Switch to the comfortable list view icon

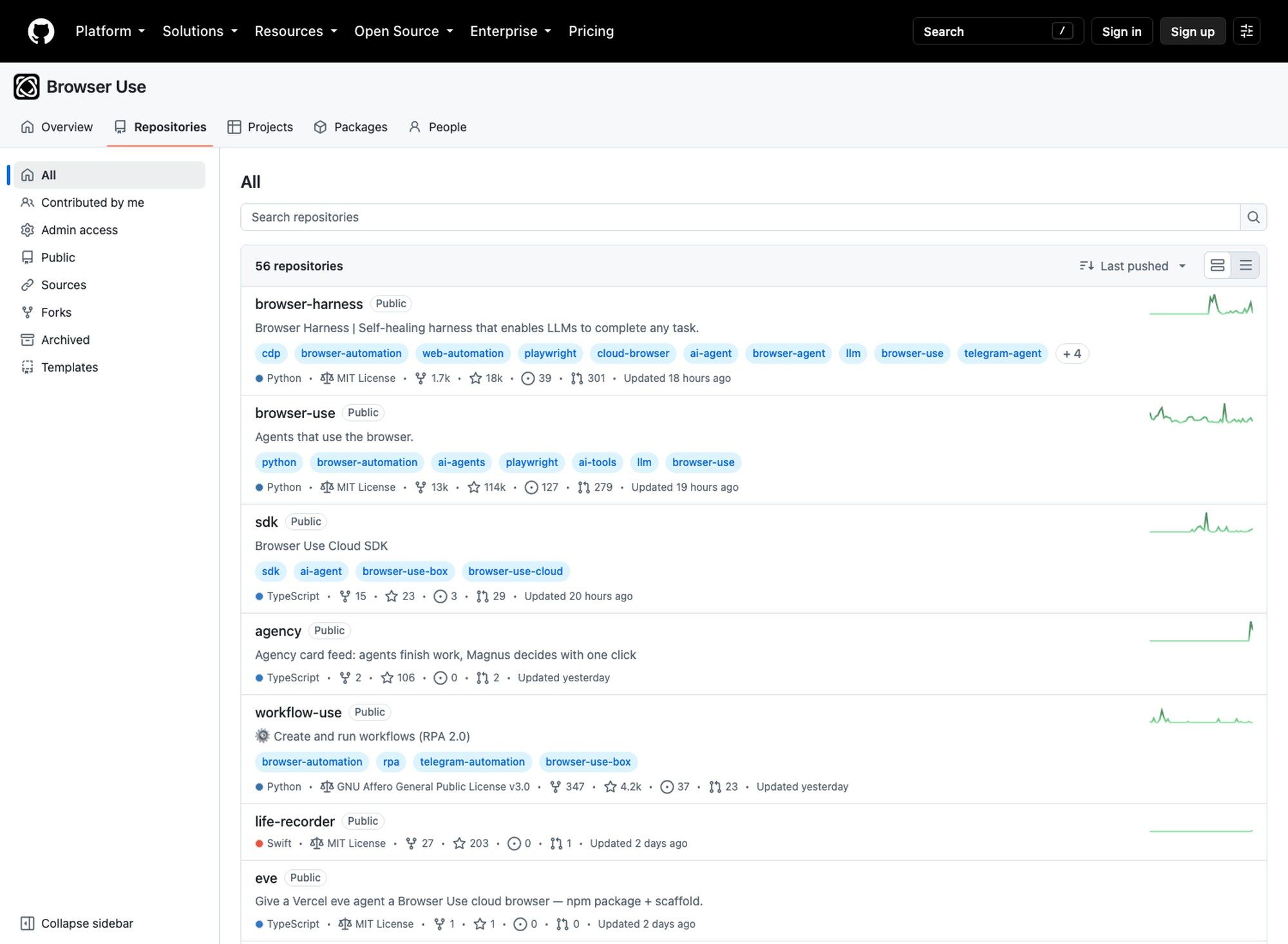(1218, 265)
